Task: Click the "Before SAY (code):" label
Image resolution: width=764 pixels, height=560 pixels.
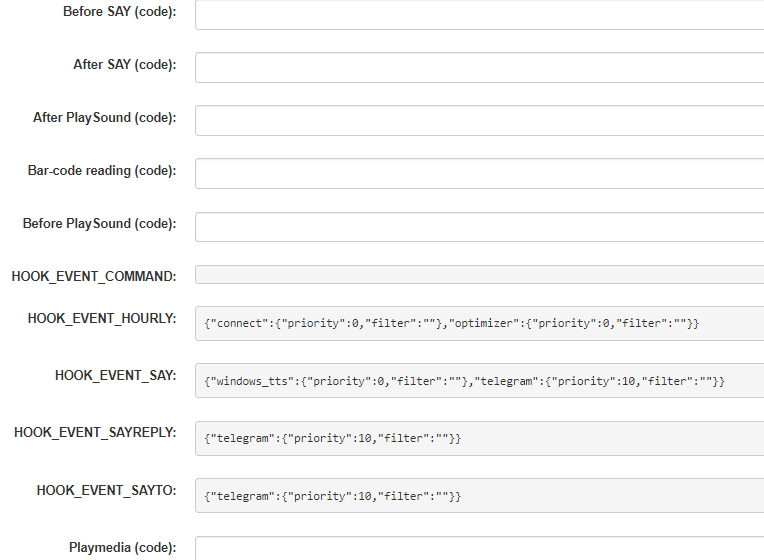Action: 118,12
